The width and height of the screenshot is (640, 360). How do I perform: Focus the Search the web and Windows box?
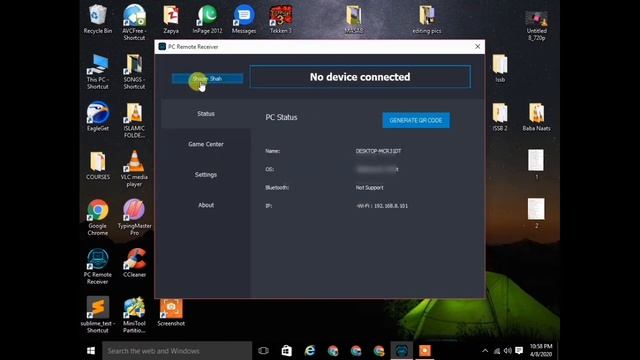point(177,351)
